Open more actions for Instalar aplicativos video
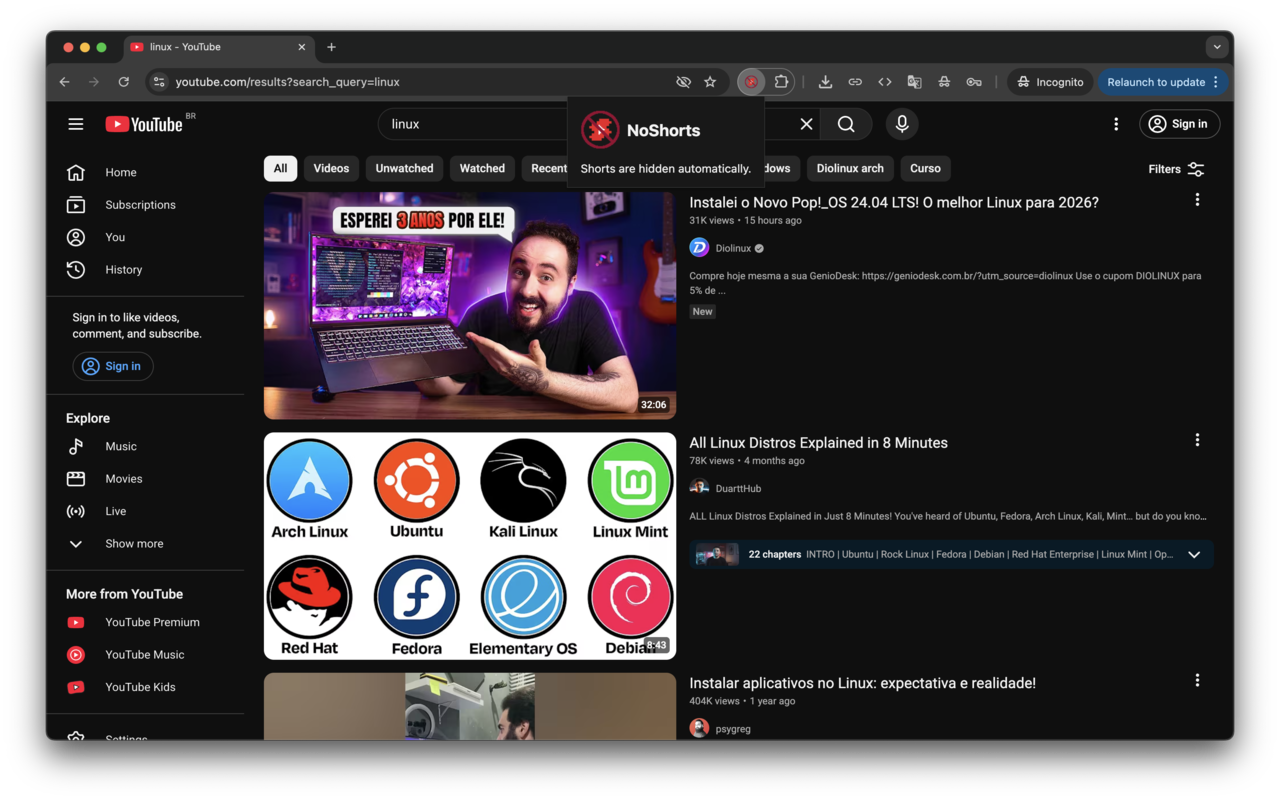1280x800 pixels. (x=1197, y=680)
